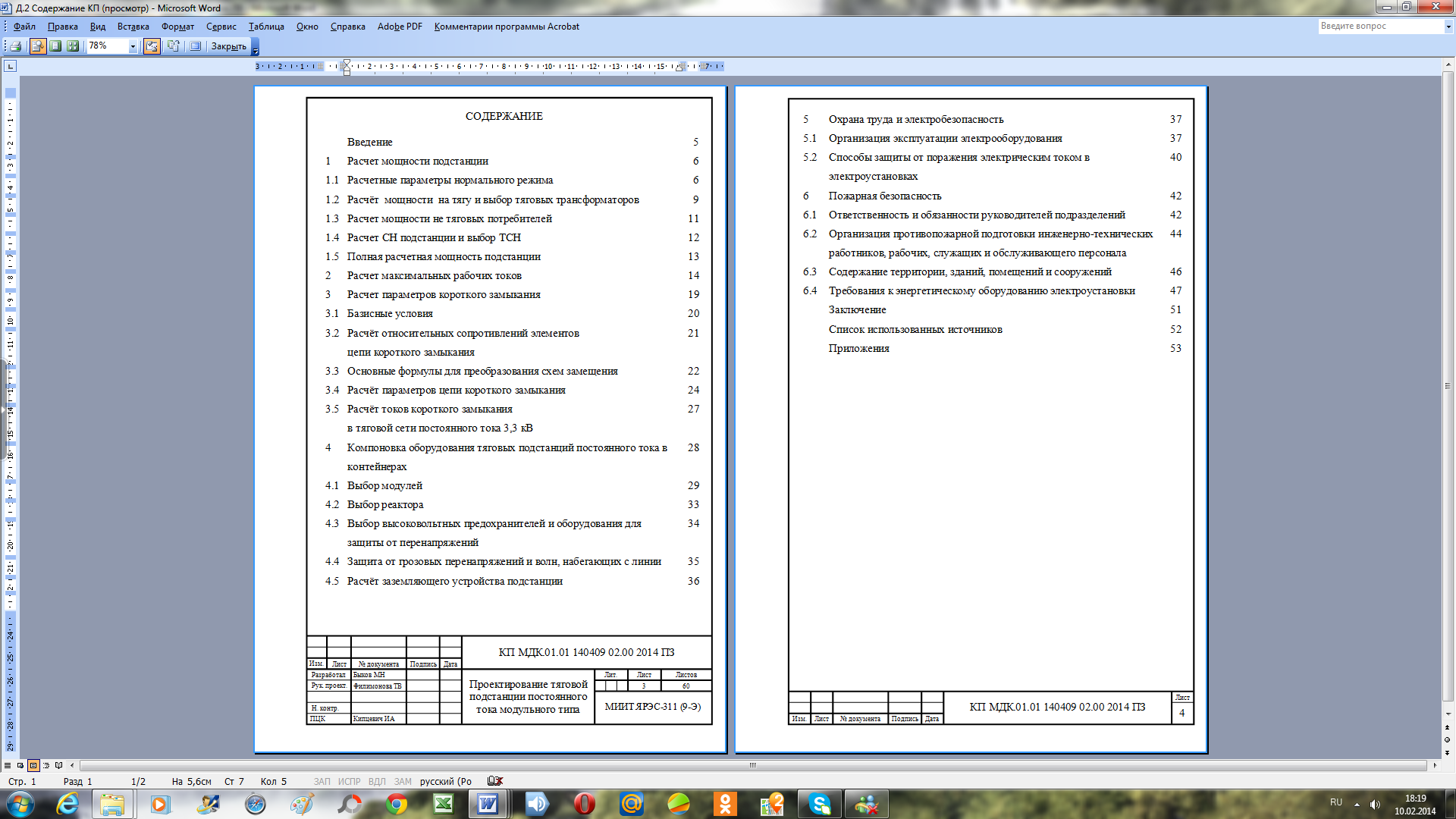Click the Print icon in preview toolbar
This screenshot has width=1456, height=819.
pos(15,46)
